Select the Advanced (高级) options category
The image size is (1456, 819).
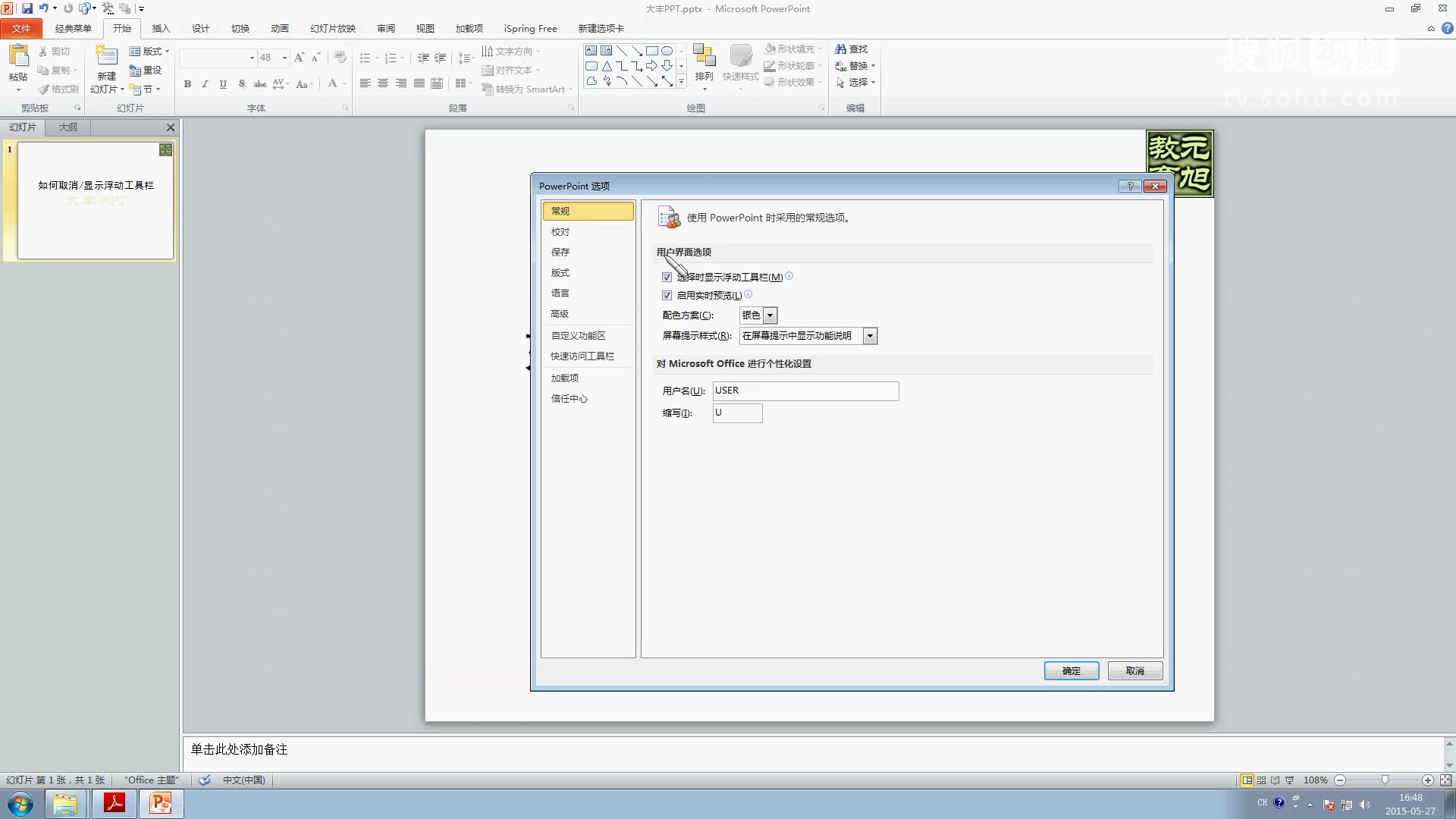560,314
